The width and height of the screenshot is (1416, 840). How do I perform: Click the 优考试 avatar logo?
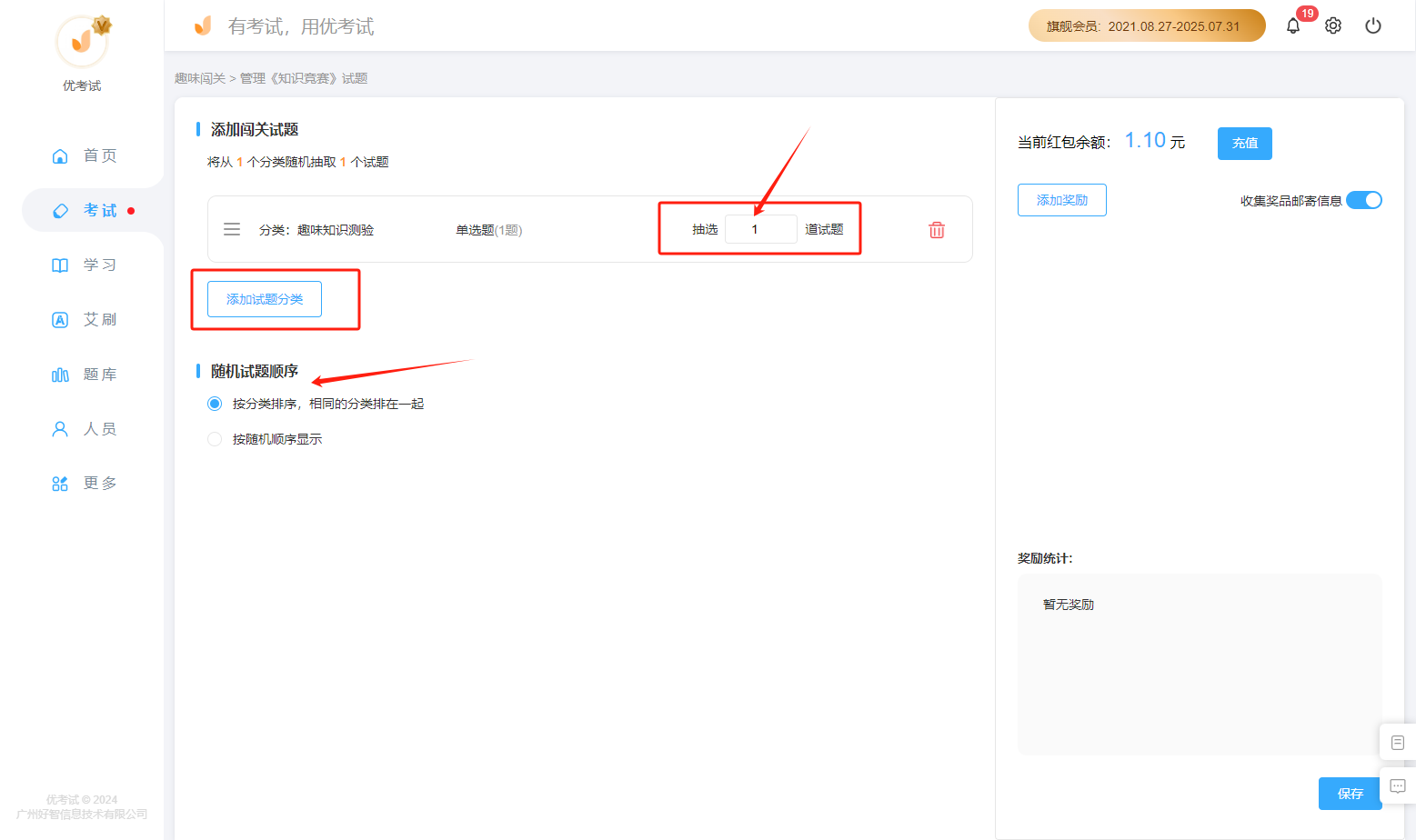click(82, 41)
